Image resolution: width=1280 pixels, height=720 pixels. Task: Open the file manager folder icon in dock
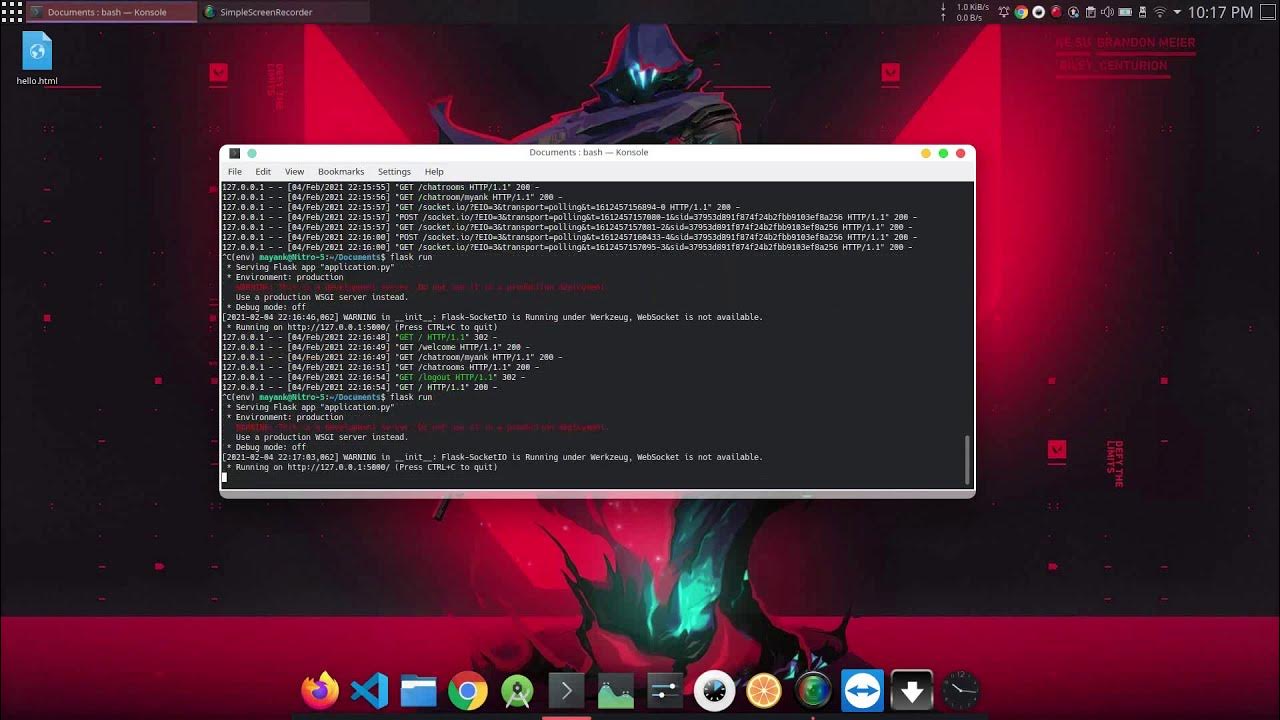point(418,690)
